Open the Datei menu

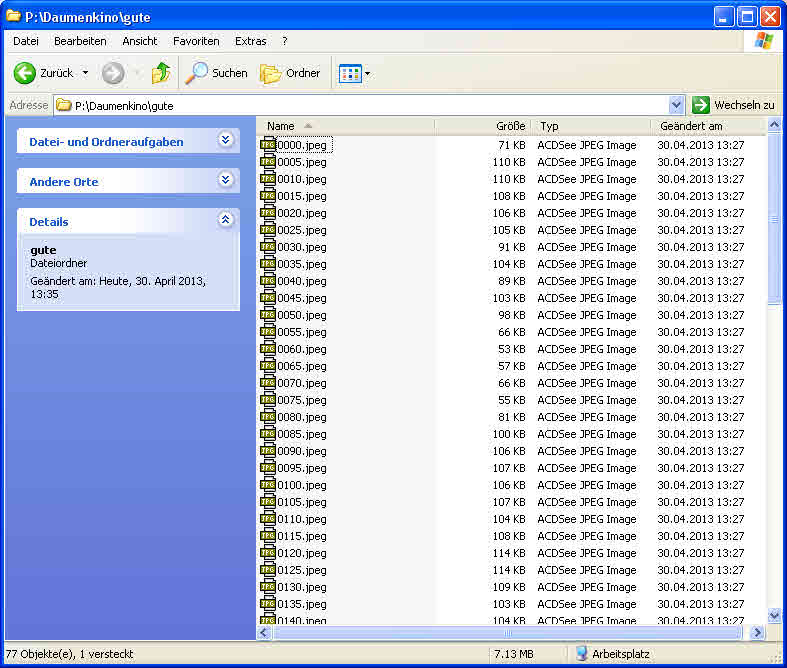(x=26, y=41)
